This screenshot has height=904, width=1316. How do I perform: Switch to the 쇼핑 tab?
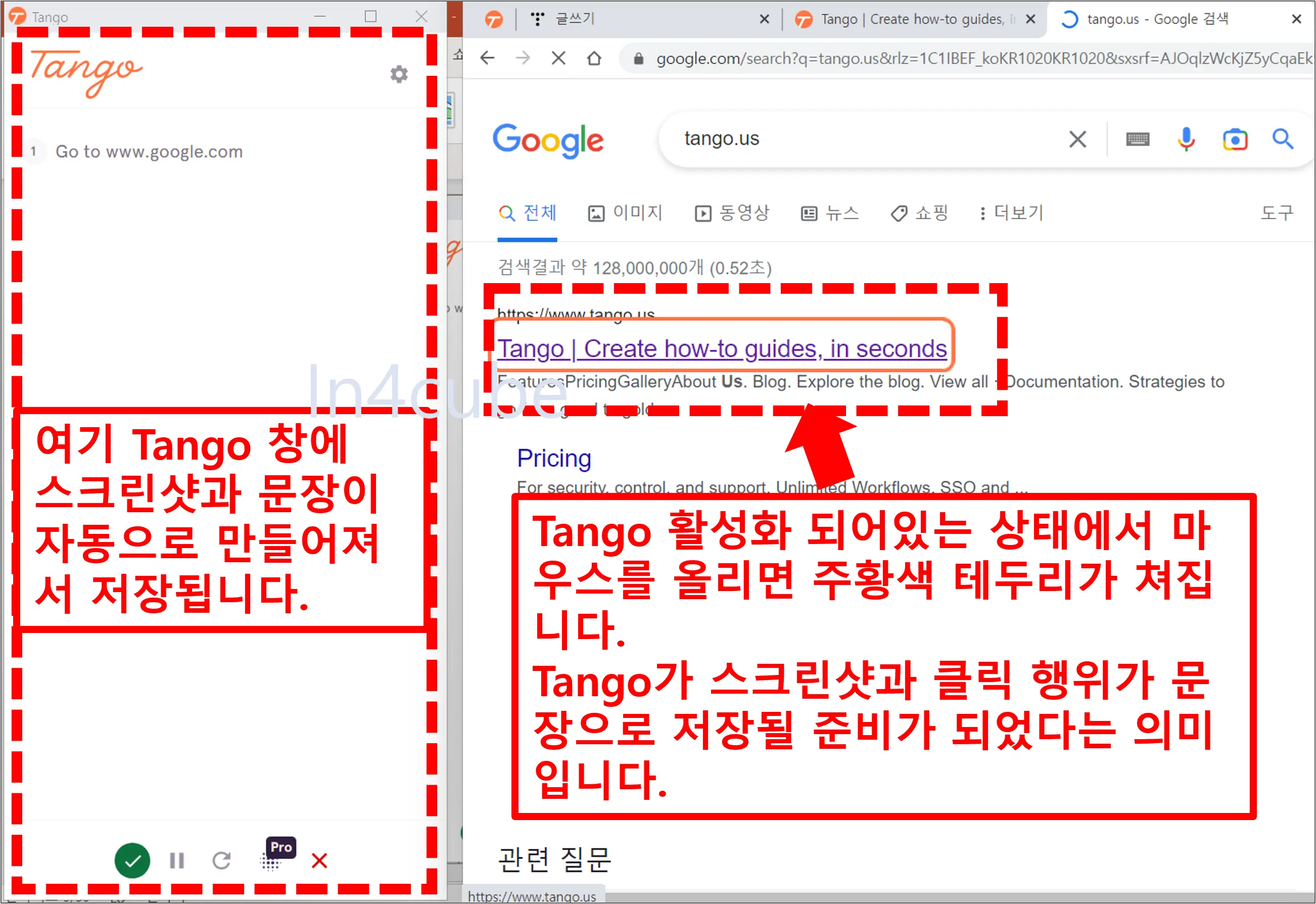[x=920, y=213]
